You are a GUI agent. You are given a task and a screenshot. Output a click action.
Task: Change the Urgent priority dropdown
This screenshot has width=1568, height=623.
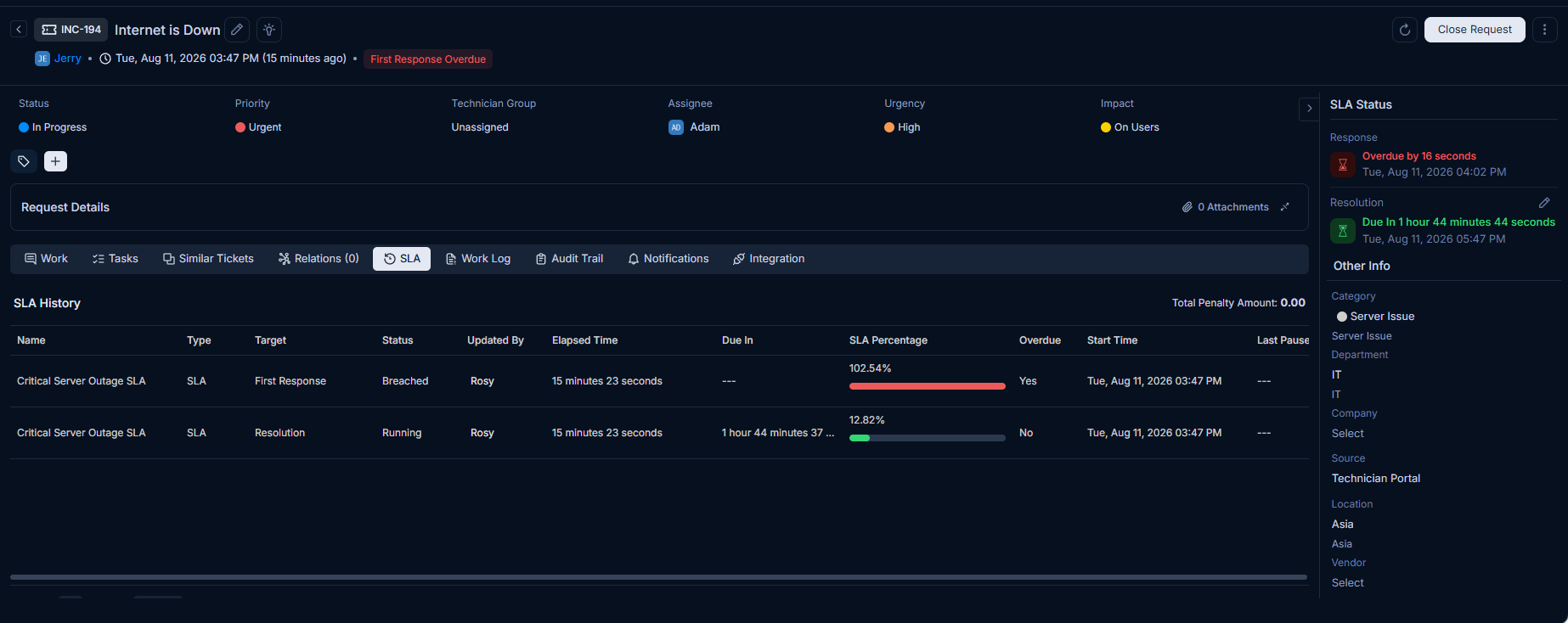pyautogui.click(x=258, y=127)
